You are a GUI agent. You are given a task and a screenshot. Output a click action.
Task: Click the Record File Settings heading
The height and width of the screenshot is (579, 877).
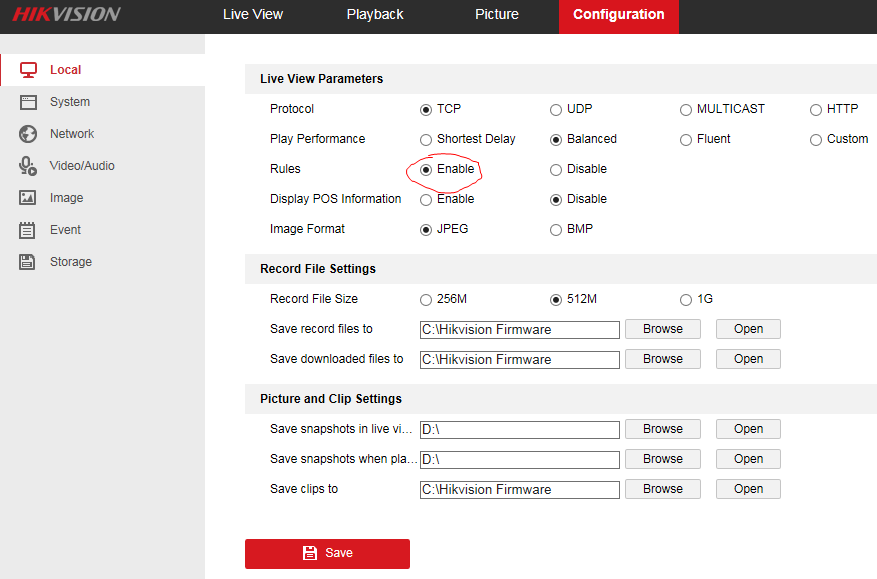(318, 269)
